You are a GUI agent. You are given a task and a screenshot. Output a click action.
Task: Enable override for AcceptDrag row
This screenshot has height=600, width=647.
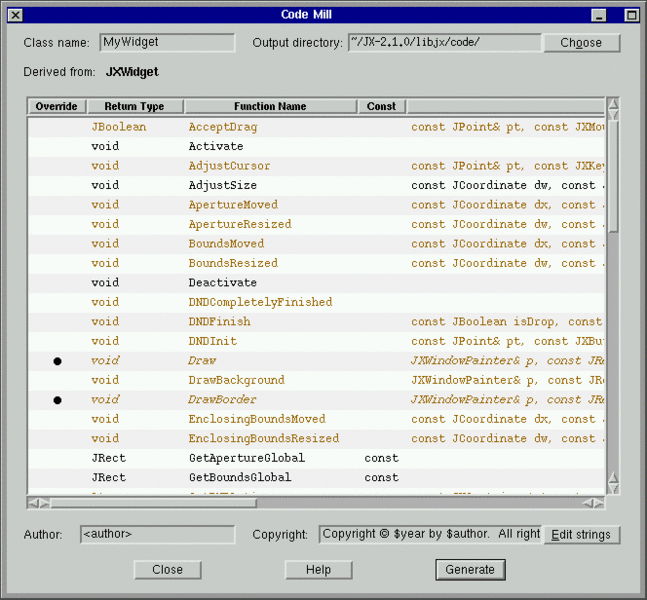pyautogui.click(x=57, y=127)
